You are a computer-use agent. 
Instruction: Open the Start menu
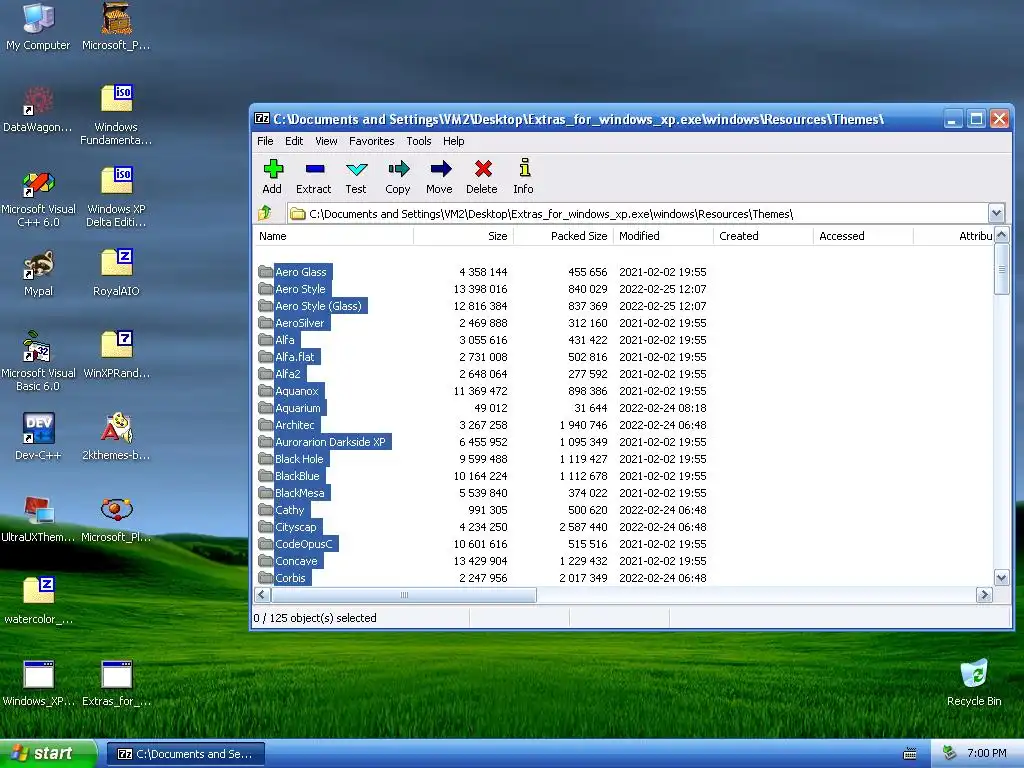point(48,753)
